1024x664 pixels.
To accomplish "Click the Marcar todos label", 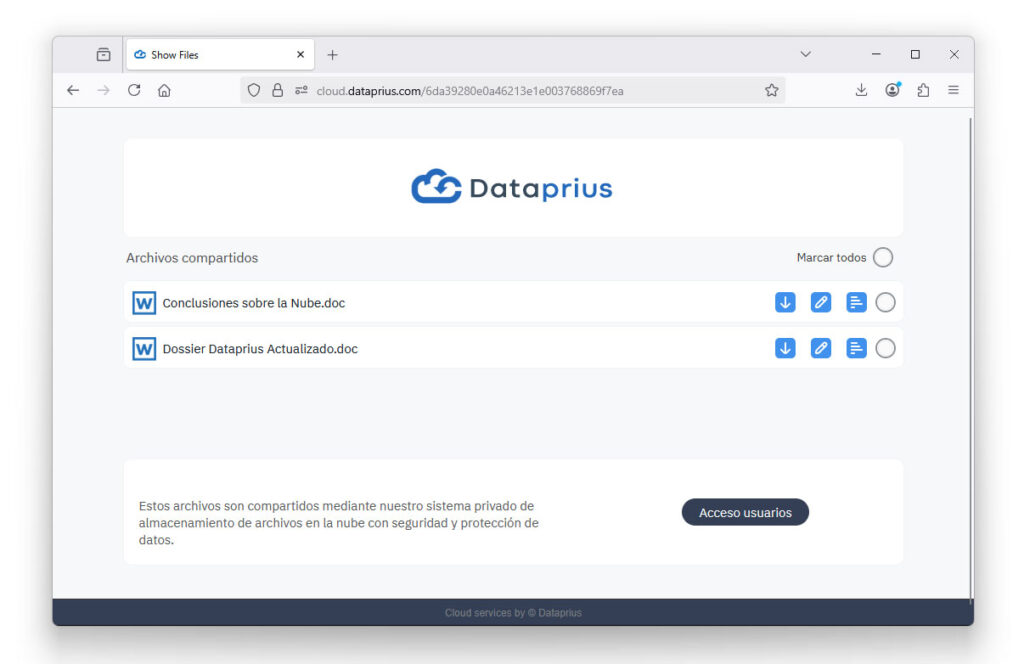I will 831,258.
